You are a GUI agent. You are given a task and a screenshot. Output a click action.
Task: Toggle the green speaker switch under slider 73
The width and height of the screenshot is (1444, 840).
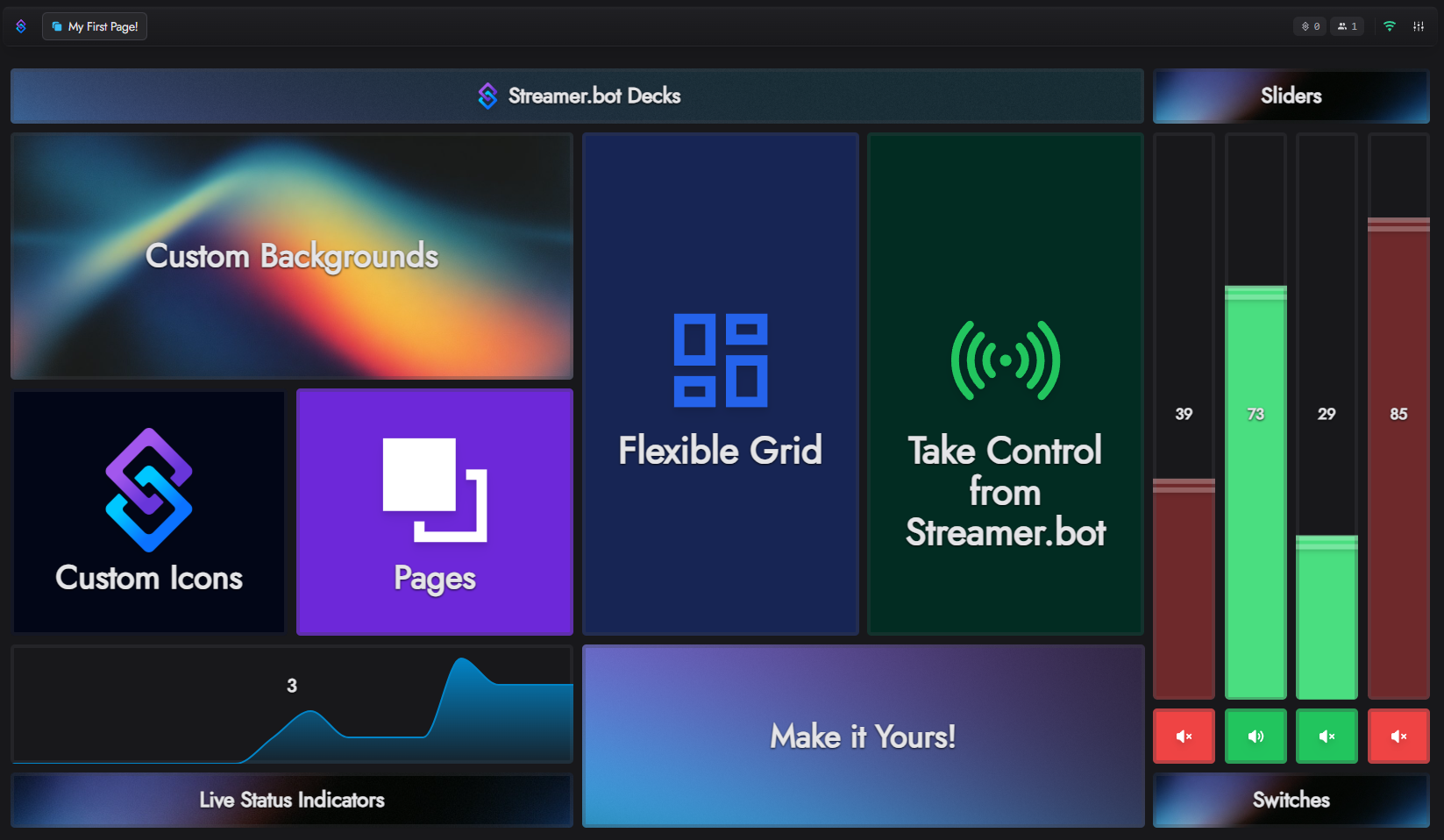point(1255,737)
